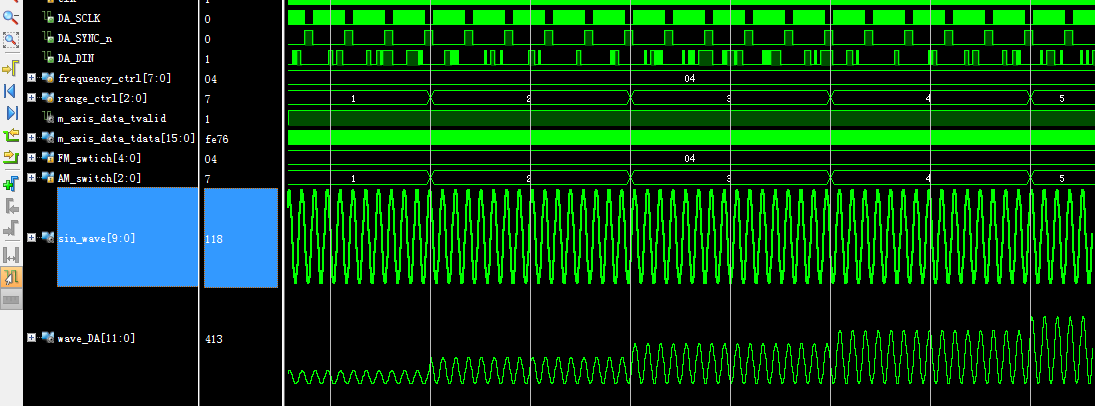Expand the range_ctrl[2:0] bus
Screen dimensions: 1095x406
(x=32, y=98)
